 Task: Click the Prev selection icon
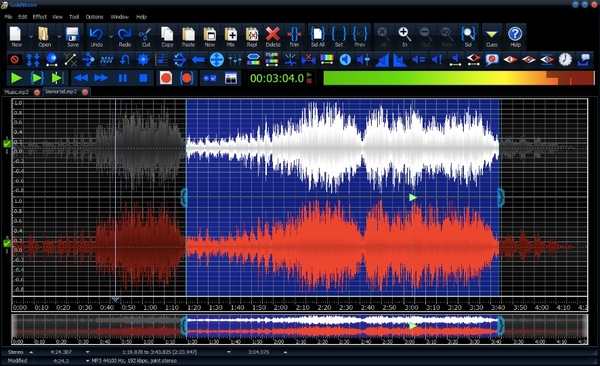pos(360,34)
